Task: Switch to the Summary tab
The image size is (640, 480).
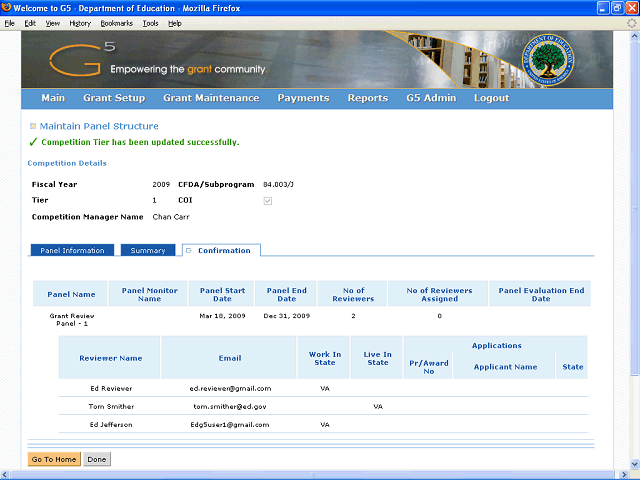Action: 148,250
